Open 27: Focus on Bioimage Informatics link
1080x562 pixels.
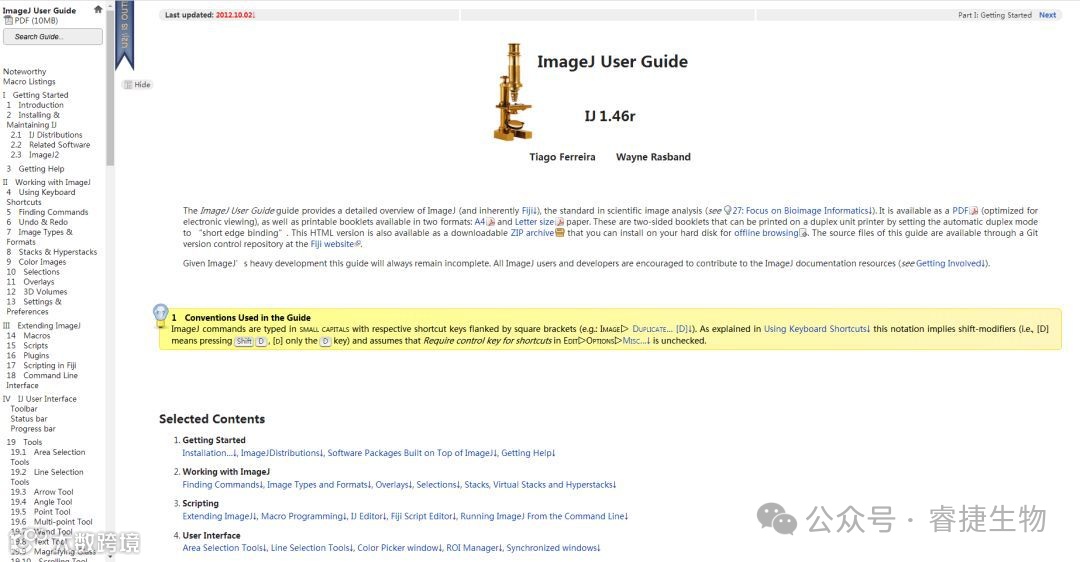[x=803, y=211]
